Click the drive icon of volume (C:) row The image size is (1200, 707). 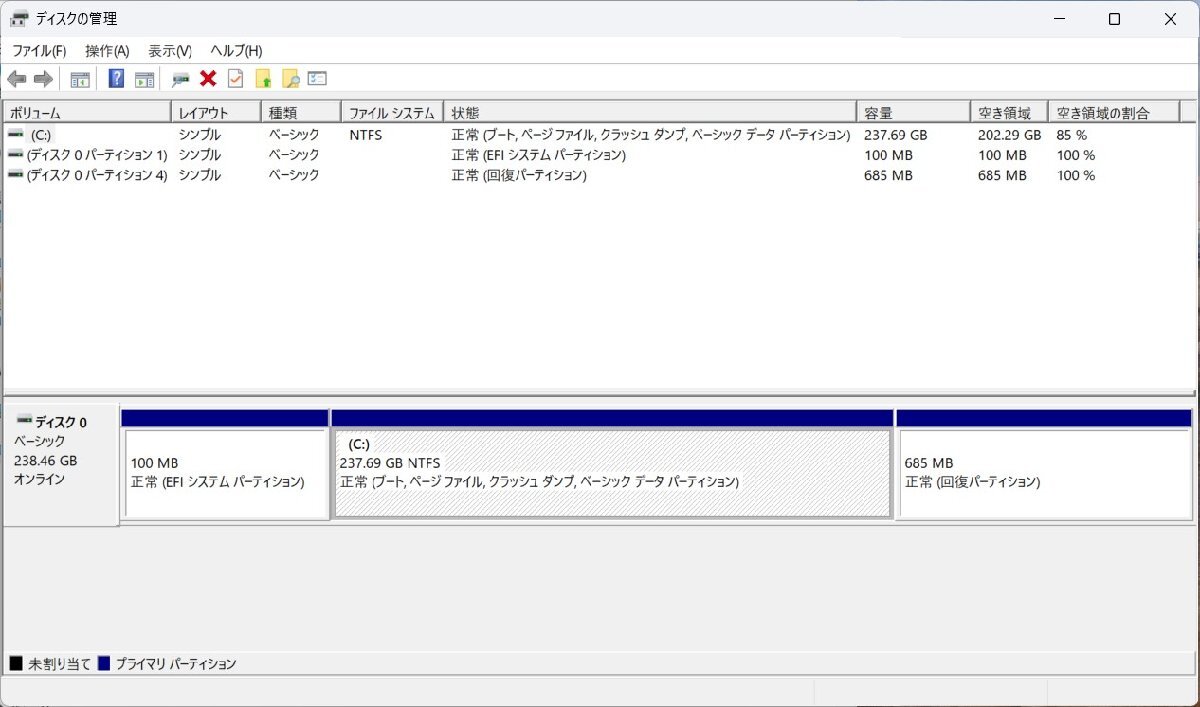pos(16,134)
